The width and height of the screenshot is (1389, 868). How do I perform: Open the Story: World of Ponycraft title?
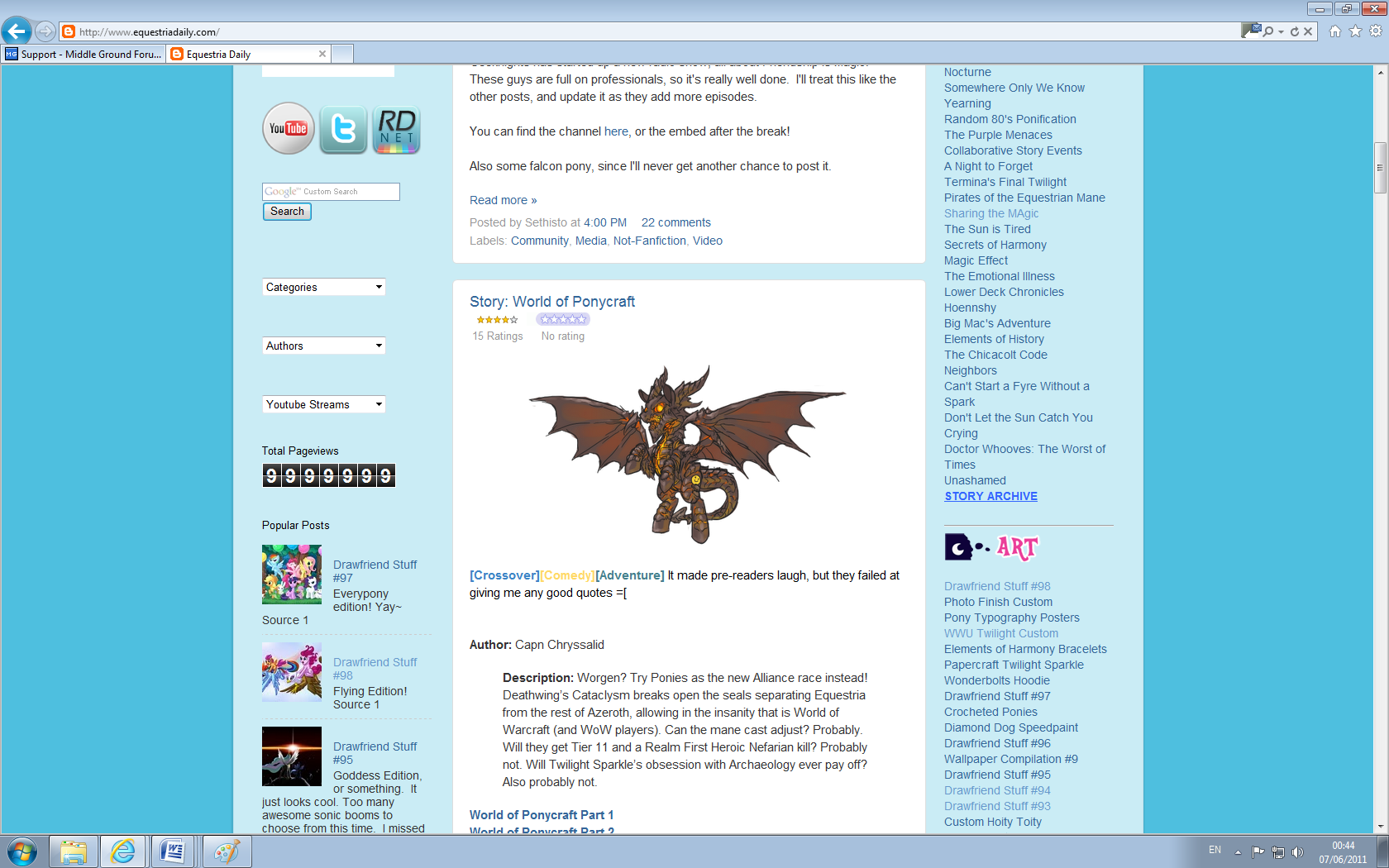[x=552, y=302]
